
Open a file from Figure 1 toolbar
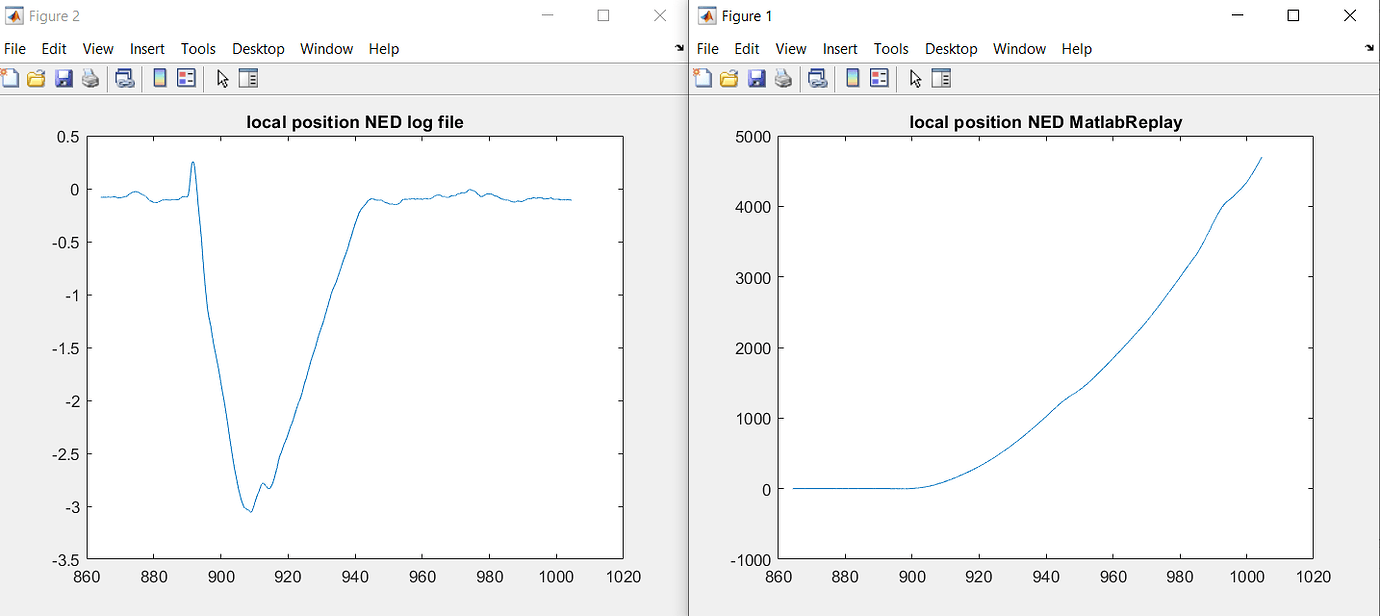[x=729, y=78]
